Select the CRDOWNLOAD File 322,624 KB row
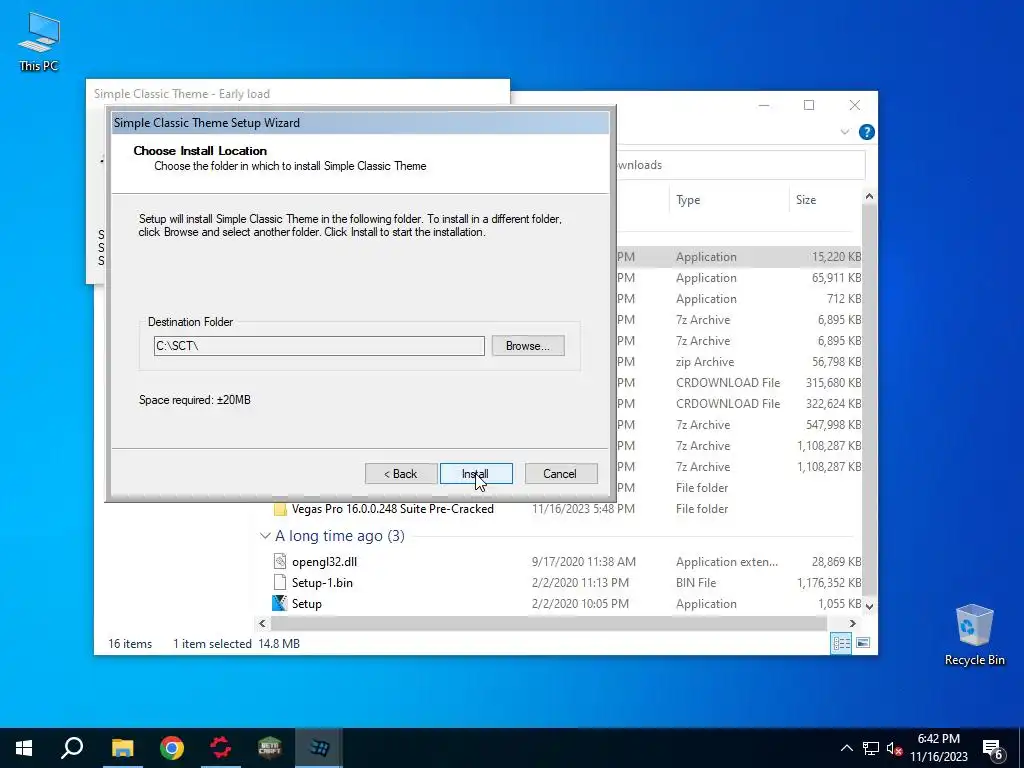Screen dimensions: 1024x768 tap(738, 404)
